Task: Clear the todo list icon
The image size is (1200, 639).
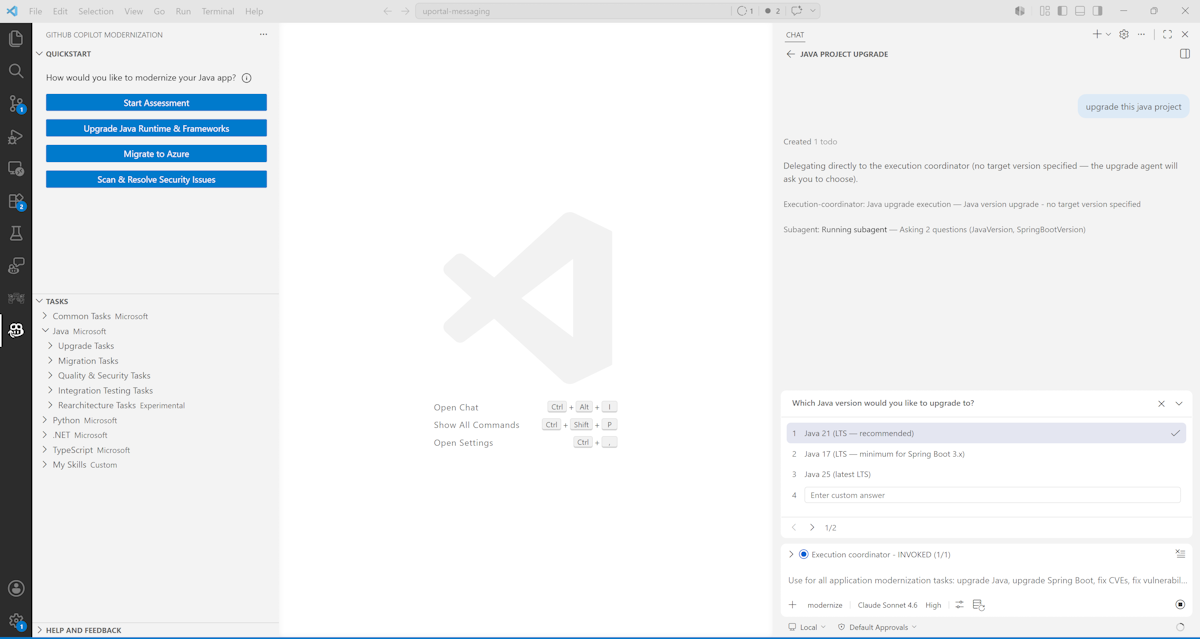Action: tap(1180, 554)
